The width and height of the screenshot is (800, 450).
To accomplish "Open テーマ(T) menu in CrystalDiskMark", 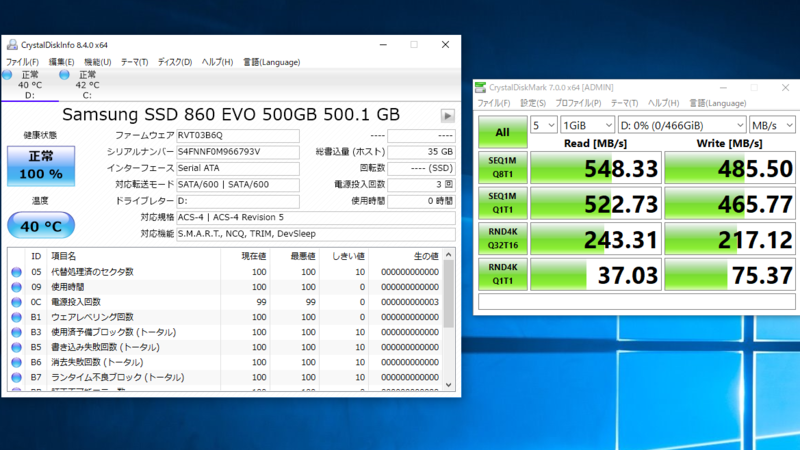I will pyautogui.click(x=624, y=103).
